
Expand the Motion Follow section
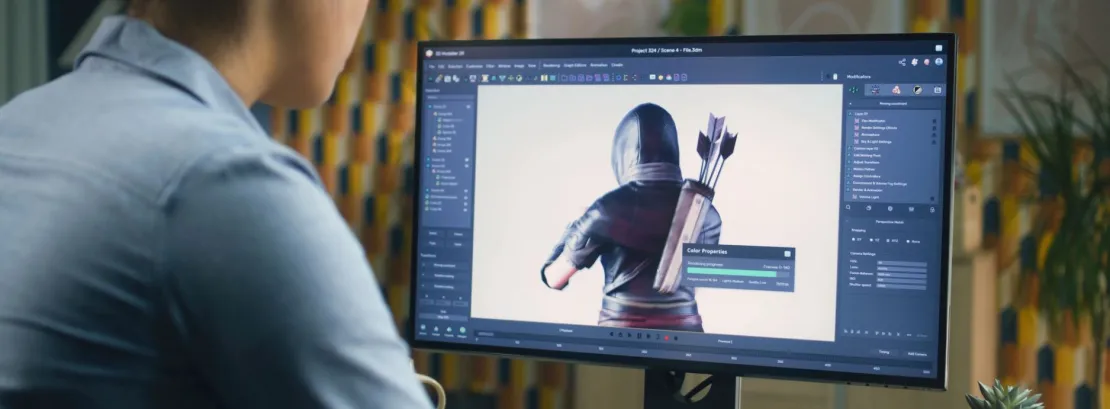tap(849, 169)
